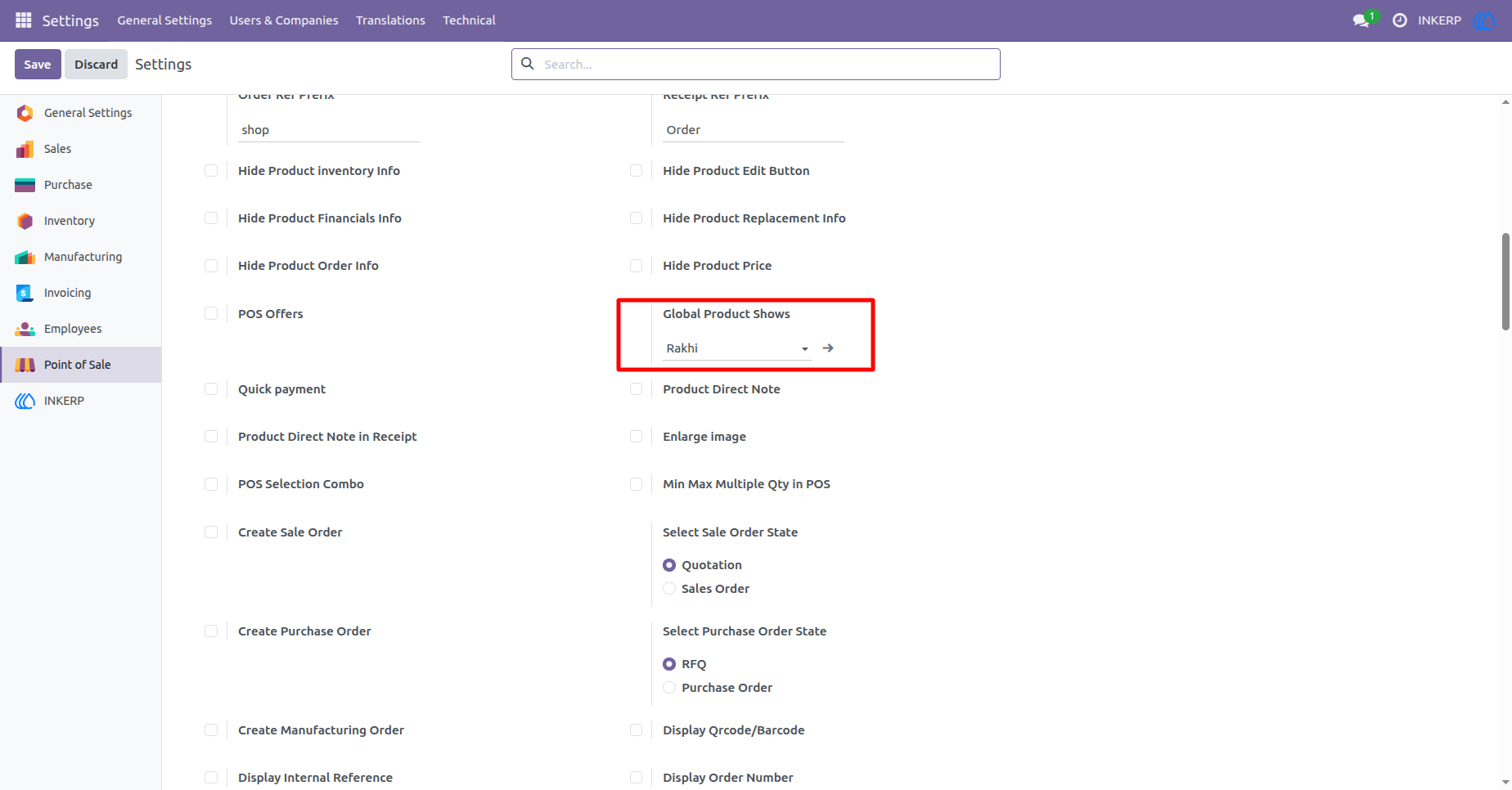Click the Employees sidebar icon
Screen dimensions: 1512x790
point(25,329)
